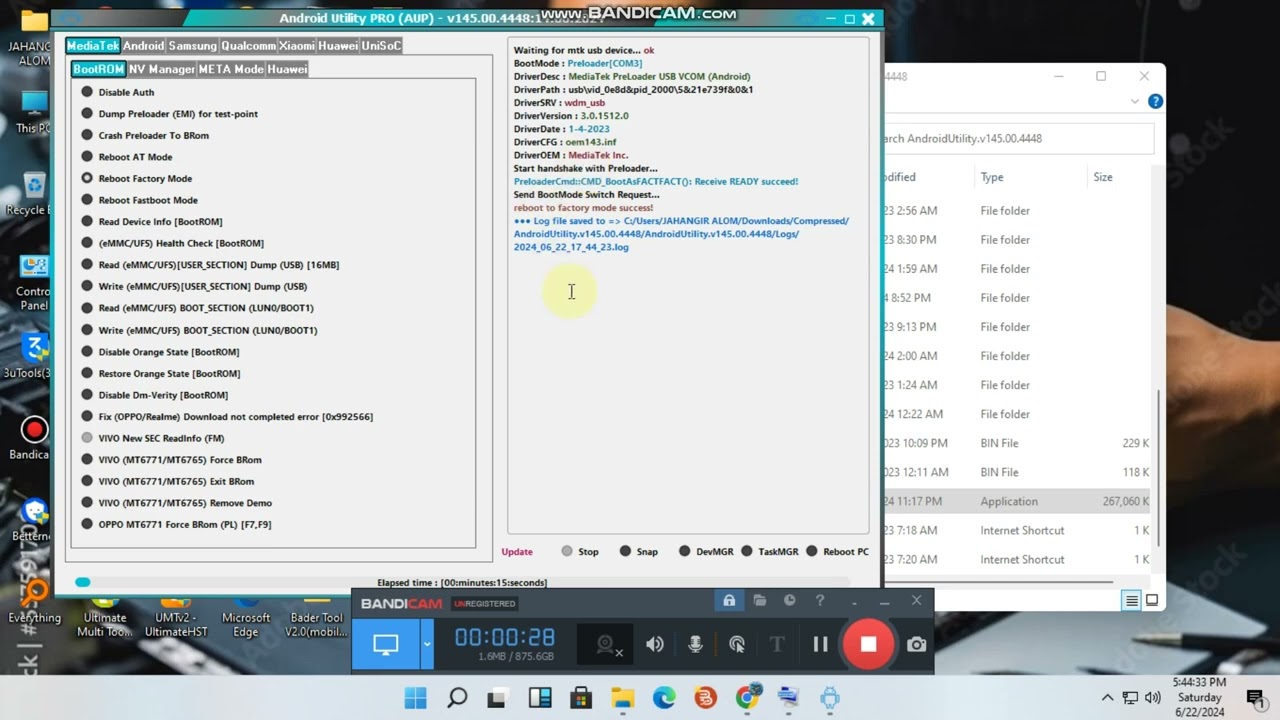Pause the Bandicam recording
The height and width of the screenshot is (720, 1280).
[x=820, y=645]
